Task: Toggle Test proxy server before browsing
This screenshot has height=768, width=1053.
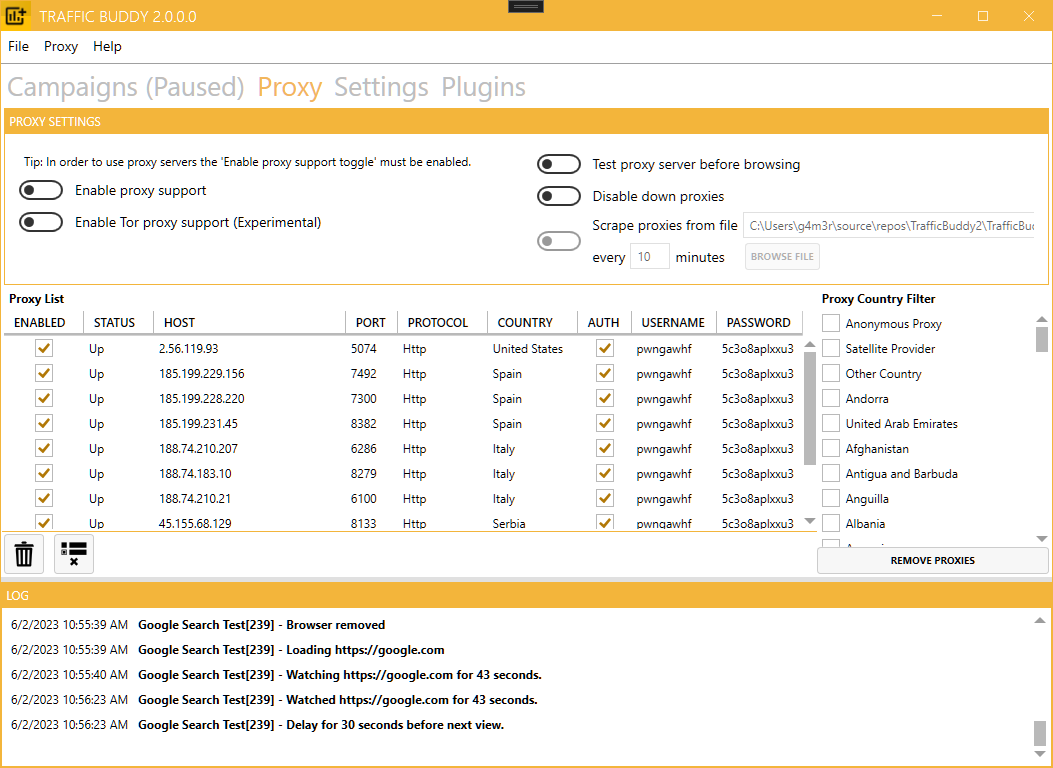Action: coord(559,164)
